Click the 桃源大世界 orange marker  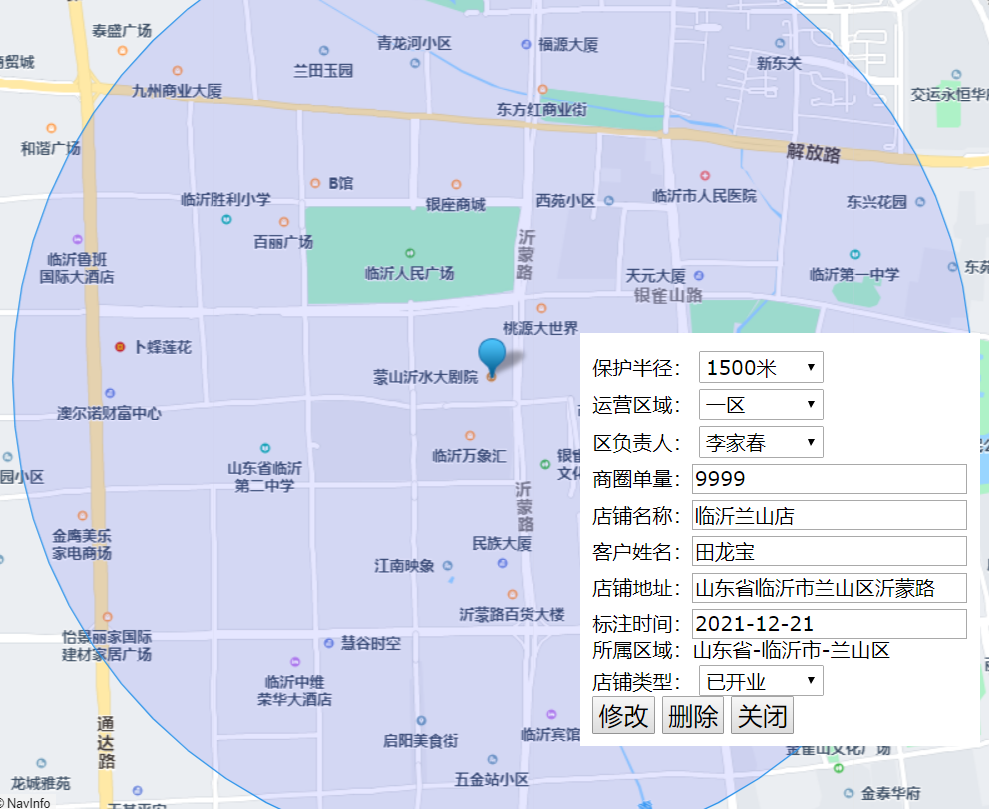point(541,308)
